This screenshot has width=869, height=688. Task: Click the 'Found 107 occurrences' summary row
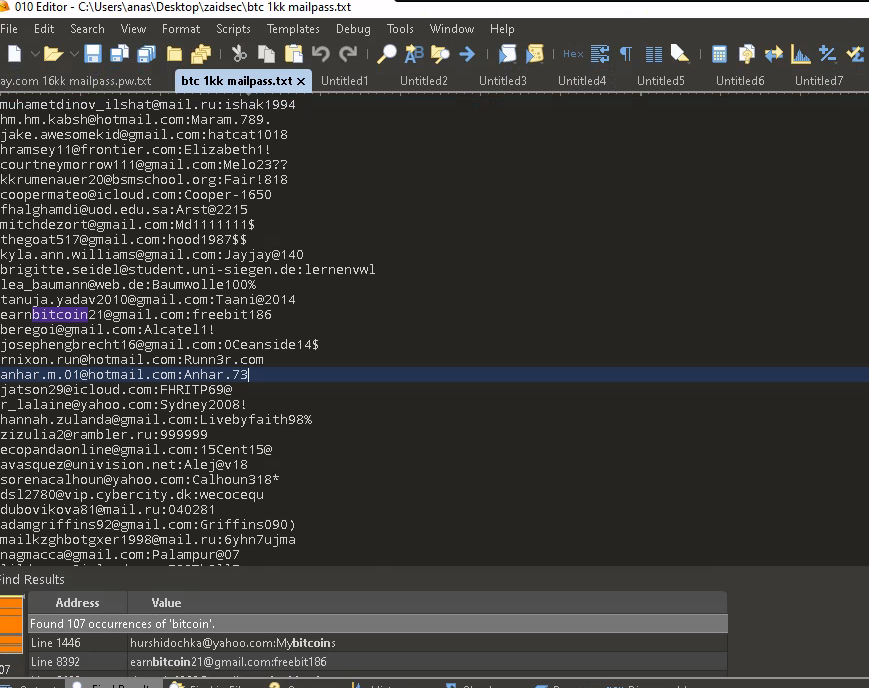(x=378, y=624)
